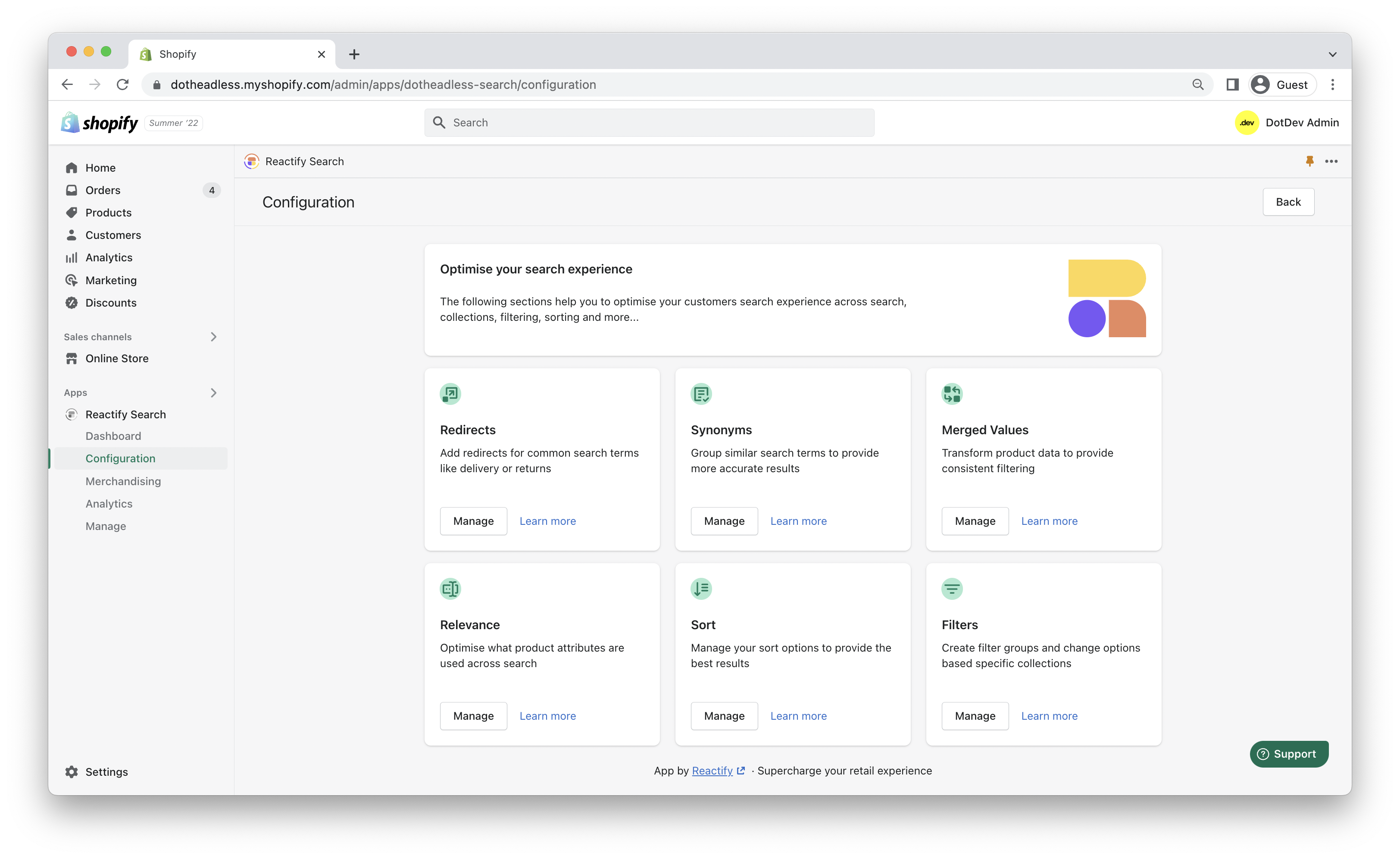Click the Orders count badge 4
The image size is (1400, 859).
(x=212, y=190)
